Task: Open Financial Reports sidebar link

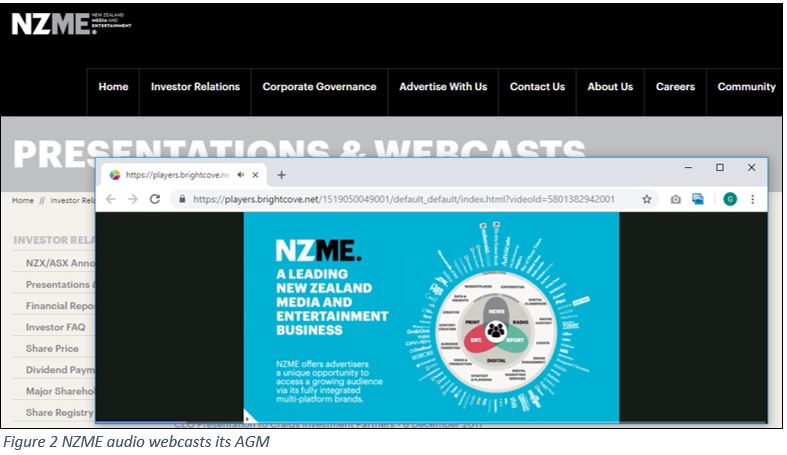Action: point(60,306)
